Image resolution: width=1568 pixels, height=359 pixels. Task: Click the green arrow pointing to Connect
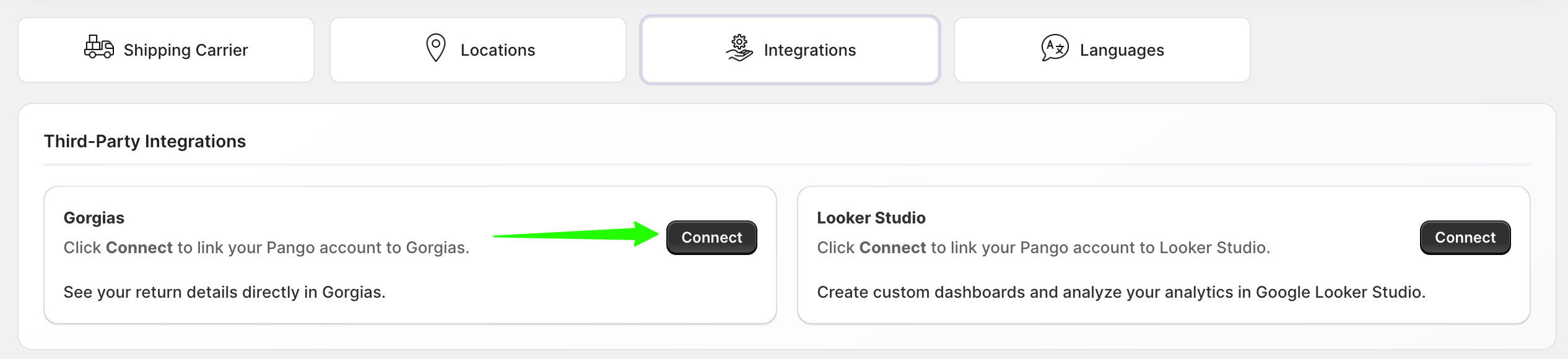pyautogui.click(x=576, y=235)
